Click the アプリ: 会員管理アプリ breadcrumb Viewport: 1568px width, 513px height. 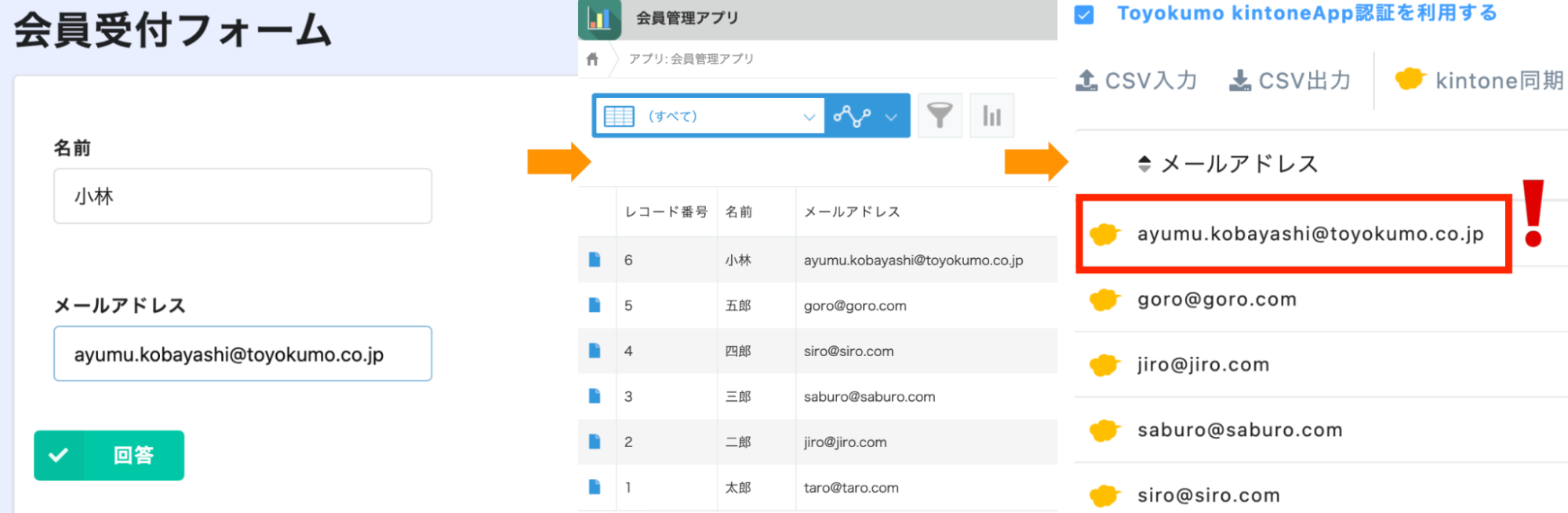coord(691,59)
